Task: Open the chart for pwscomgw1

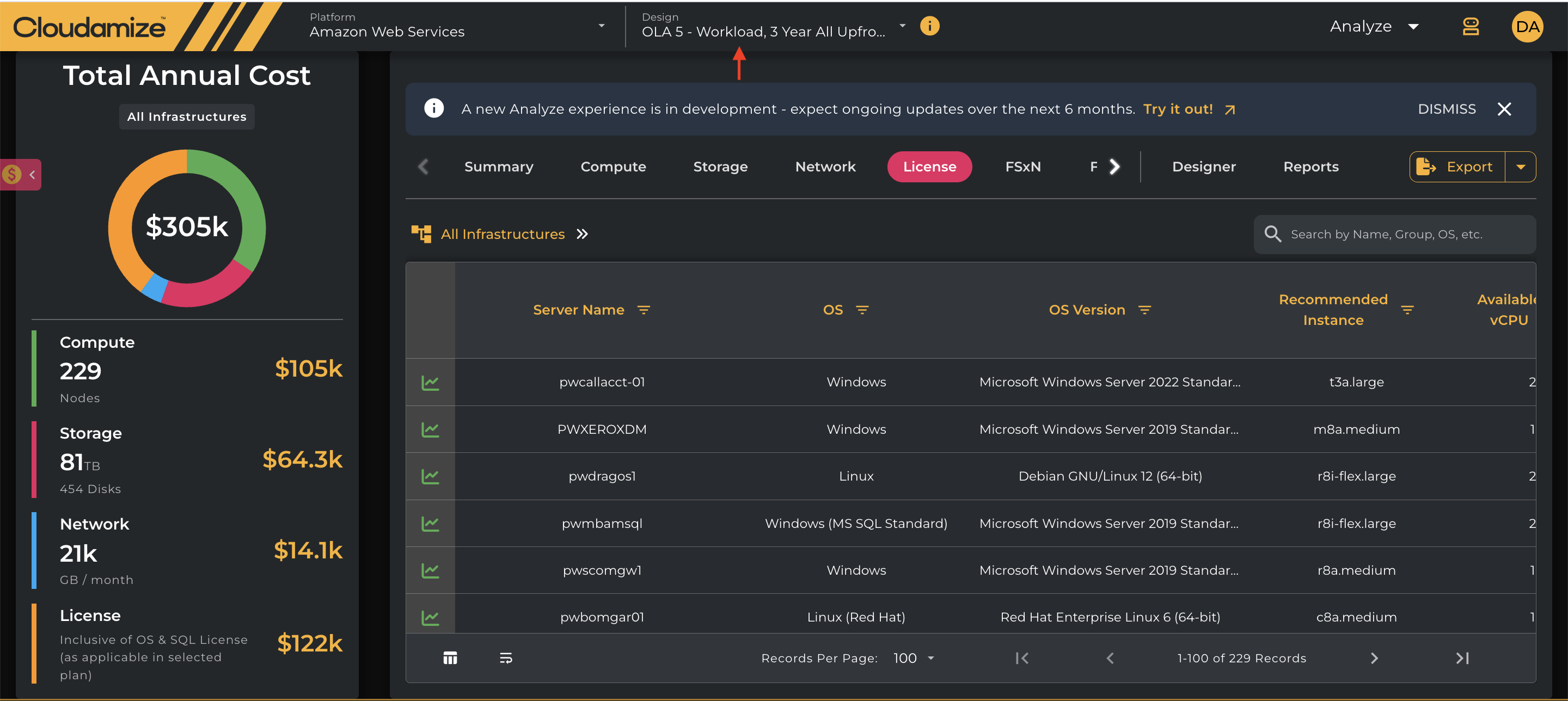Action: click(x=430, y=570)
